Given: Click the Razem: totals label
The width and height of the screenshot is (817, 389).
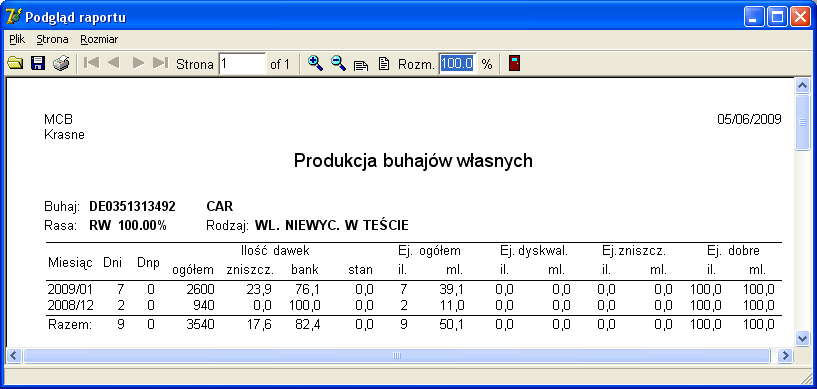Looking at the screenshot, I should tap(70, 325).
